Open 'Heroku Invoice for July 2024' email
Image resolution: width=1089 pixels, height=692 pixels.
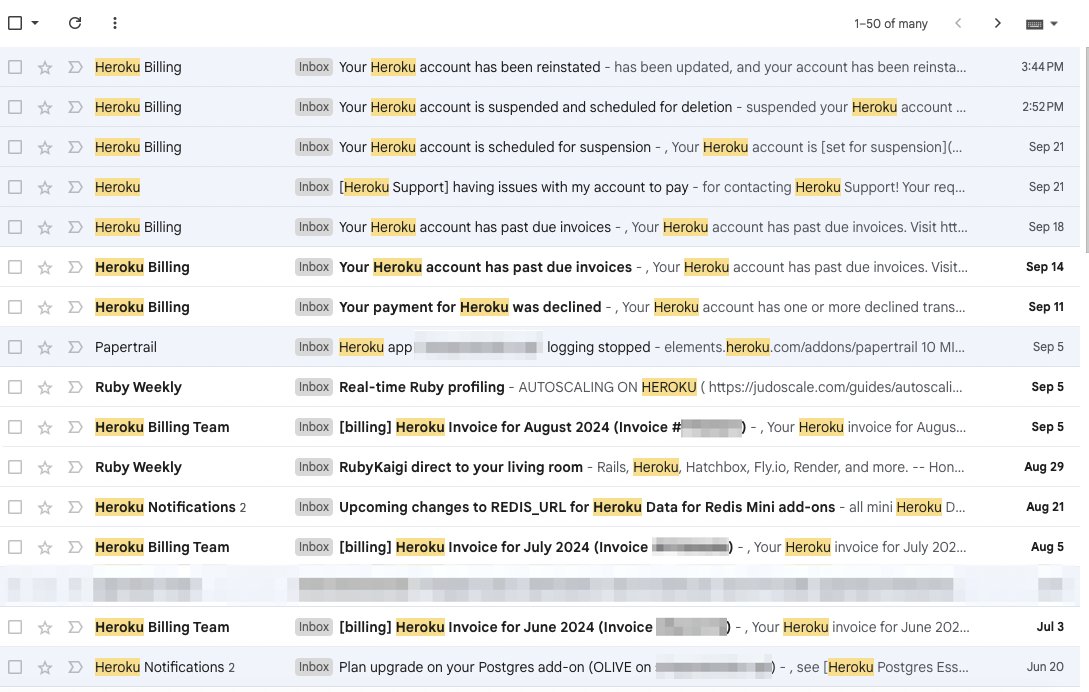(x=535, y=547)
